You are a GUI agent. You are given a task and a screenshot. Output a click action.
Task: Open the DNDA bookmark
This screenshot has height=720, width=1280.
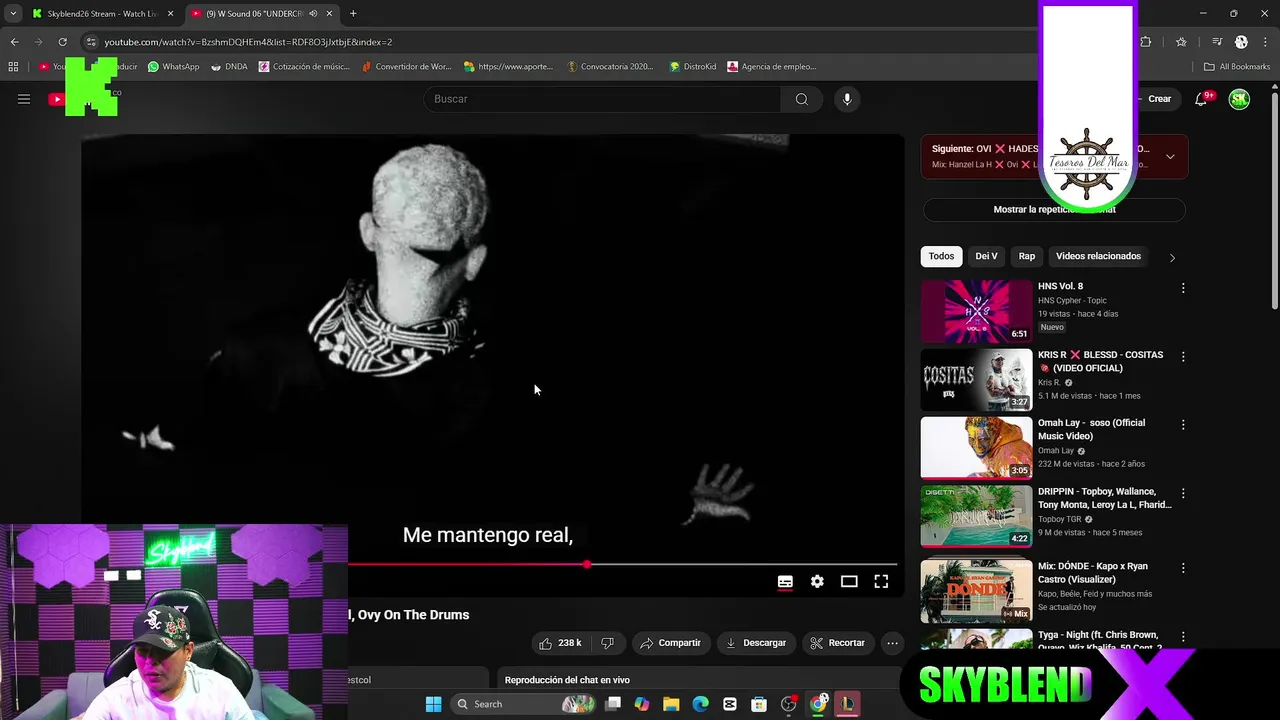pos(229,67)
